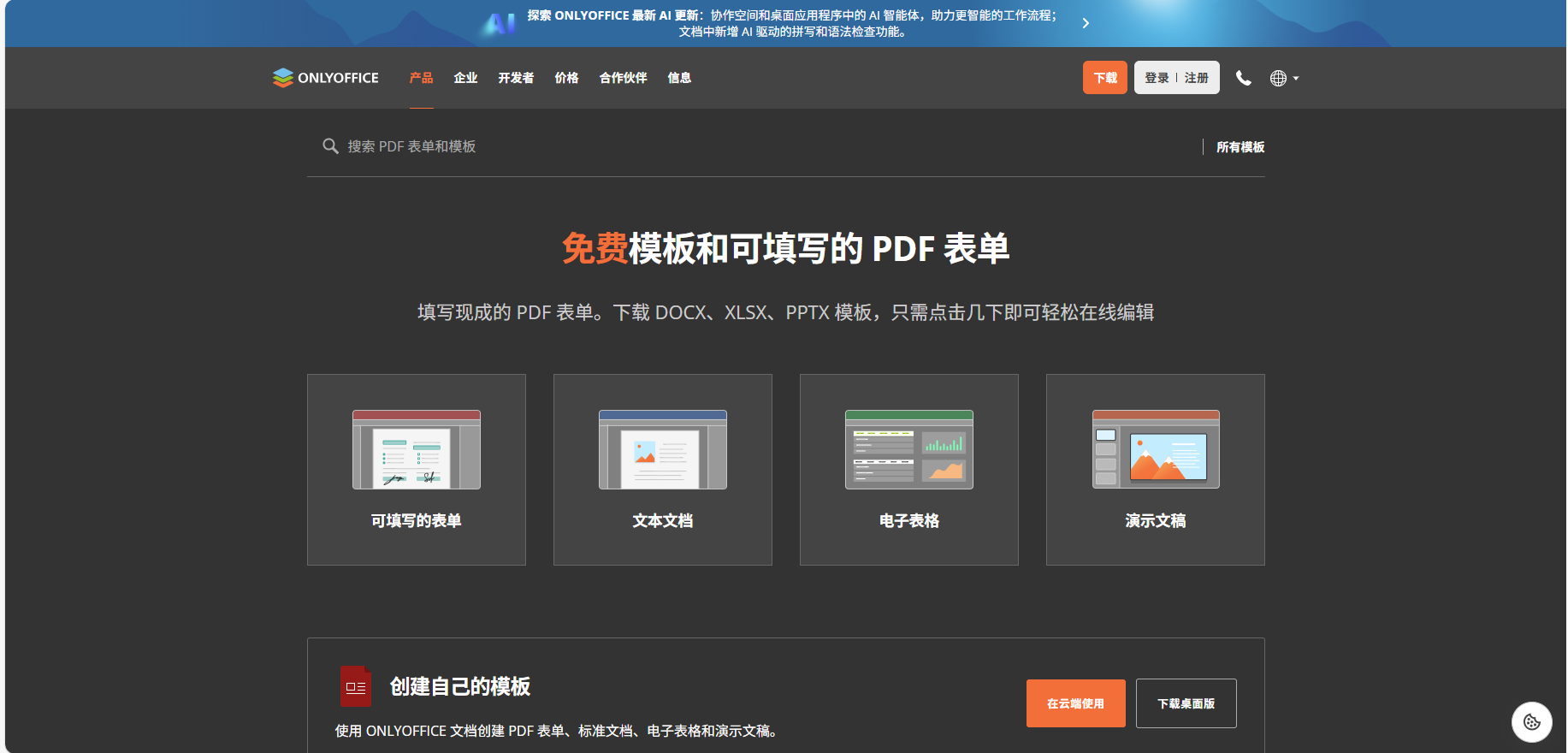Click the 下载桌面版 button
Viewport: 1568px width, 753px height.
[x=1186, y=703]
